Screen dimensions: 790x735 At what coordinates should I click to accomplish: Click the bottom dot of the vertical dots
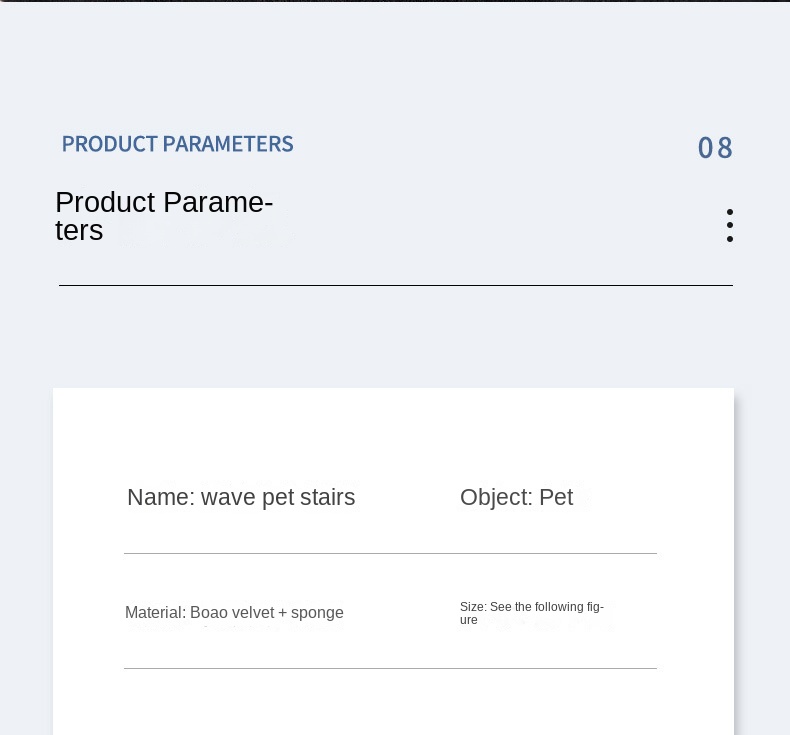pos(730,238)
